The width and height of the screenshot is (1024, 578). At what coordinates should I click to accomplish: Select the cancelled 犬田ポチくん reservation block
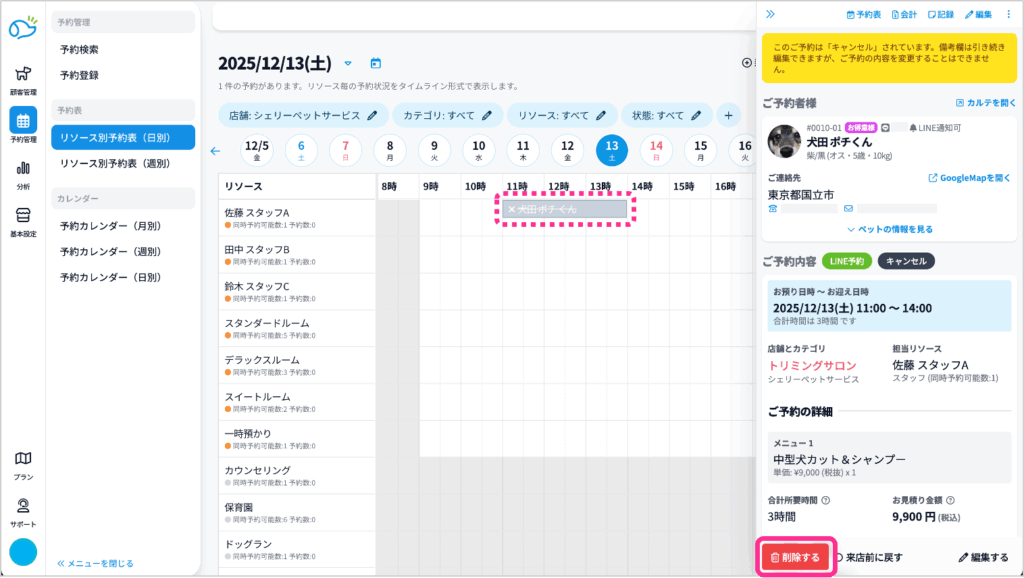[x=565, y=209]
